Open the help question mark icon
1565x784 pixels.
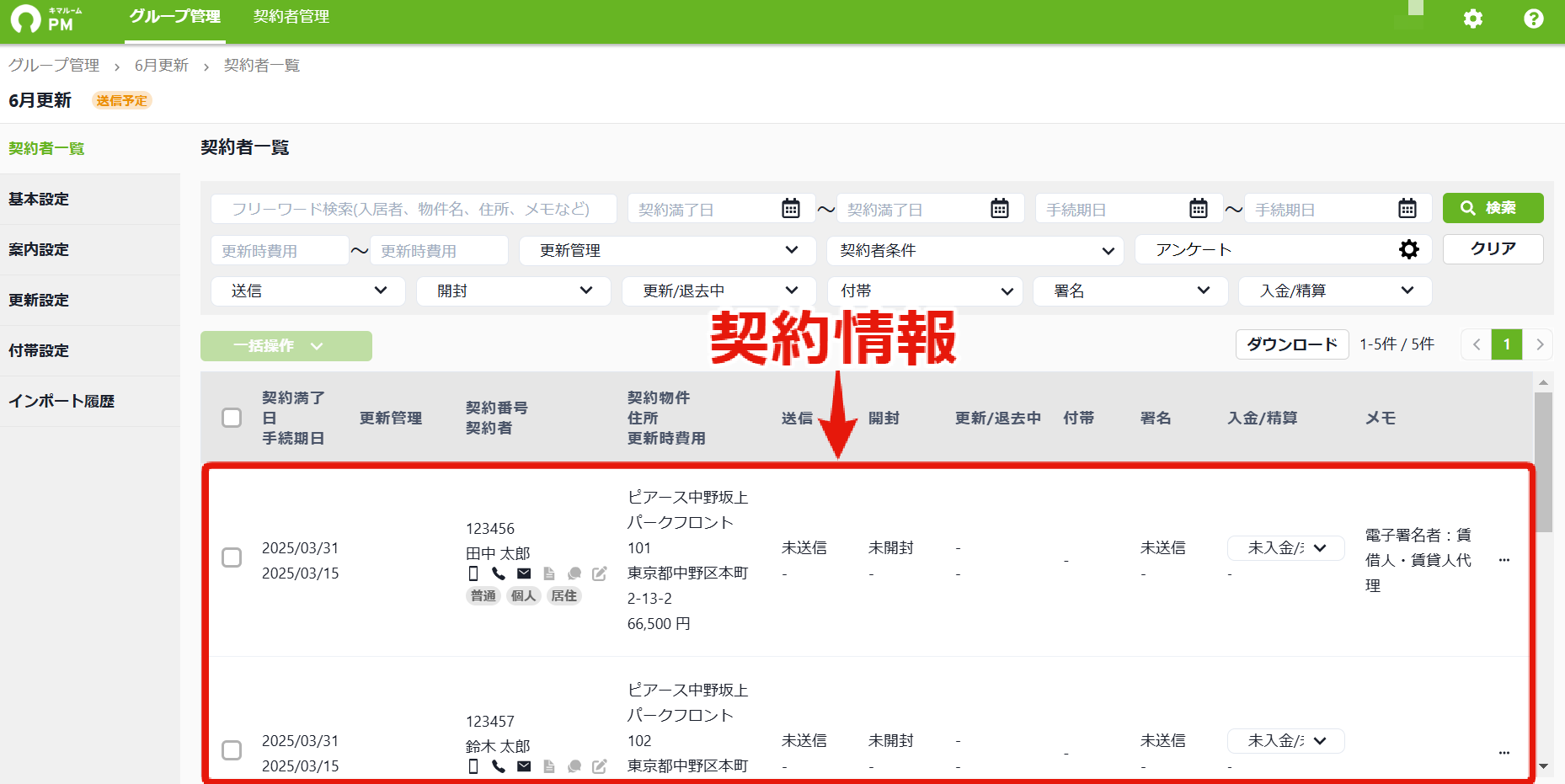[1534, 19]
